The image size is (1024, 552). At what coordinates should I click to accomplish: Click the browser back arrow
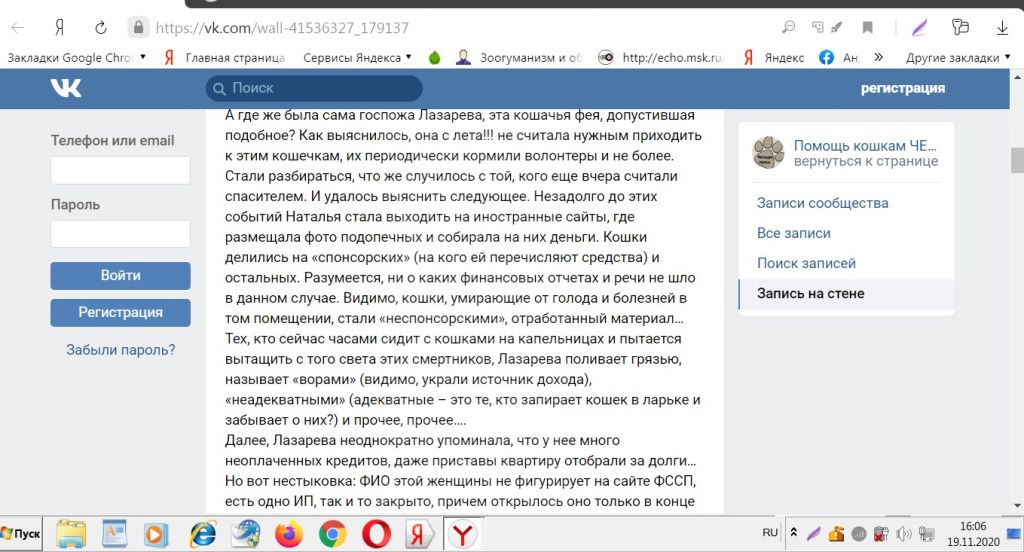point(18,28)
